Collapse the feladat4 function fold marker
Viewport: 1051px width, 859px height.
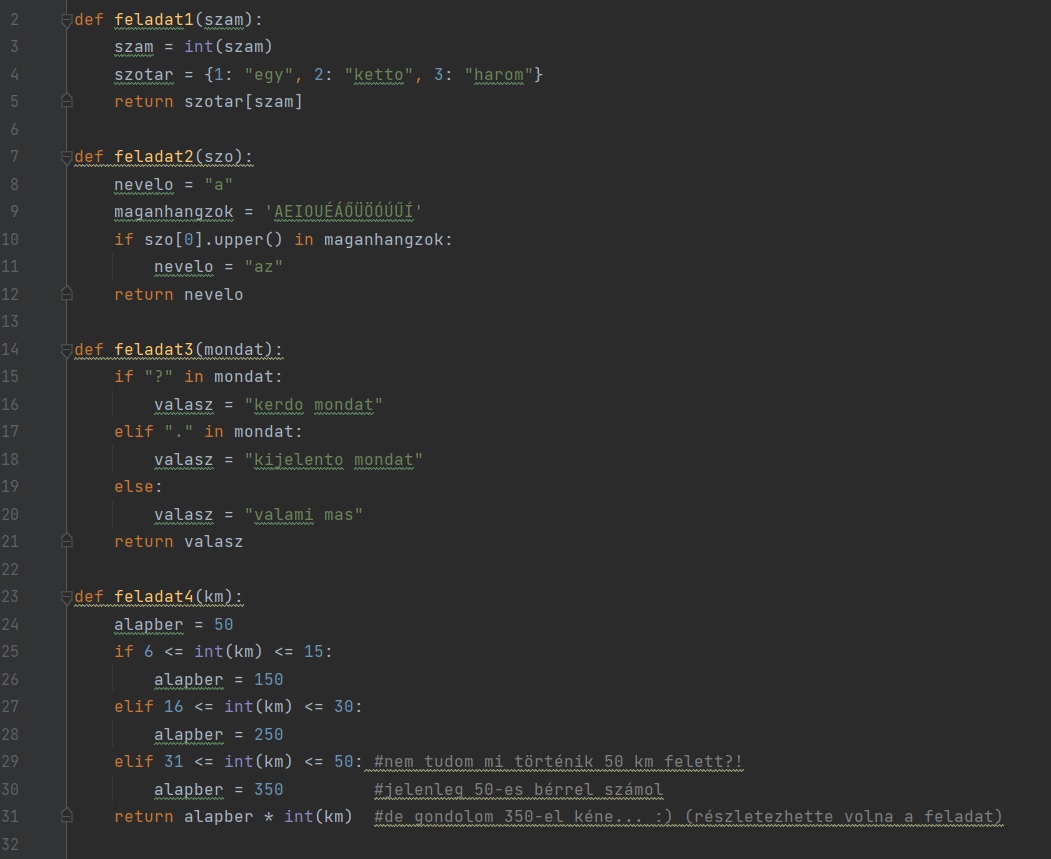point(66,598)
